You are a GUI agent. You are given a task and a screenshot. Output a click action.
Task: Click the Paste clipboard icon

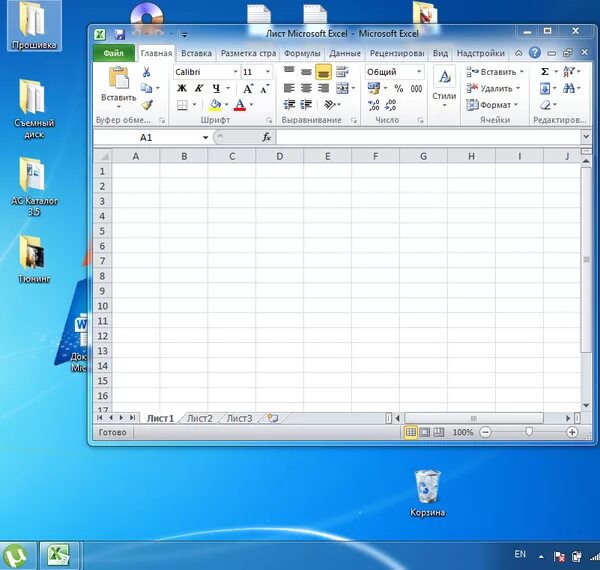[119, 78]
